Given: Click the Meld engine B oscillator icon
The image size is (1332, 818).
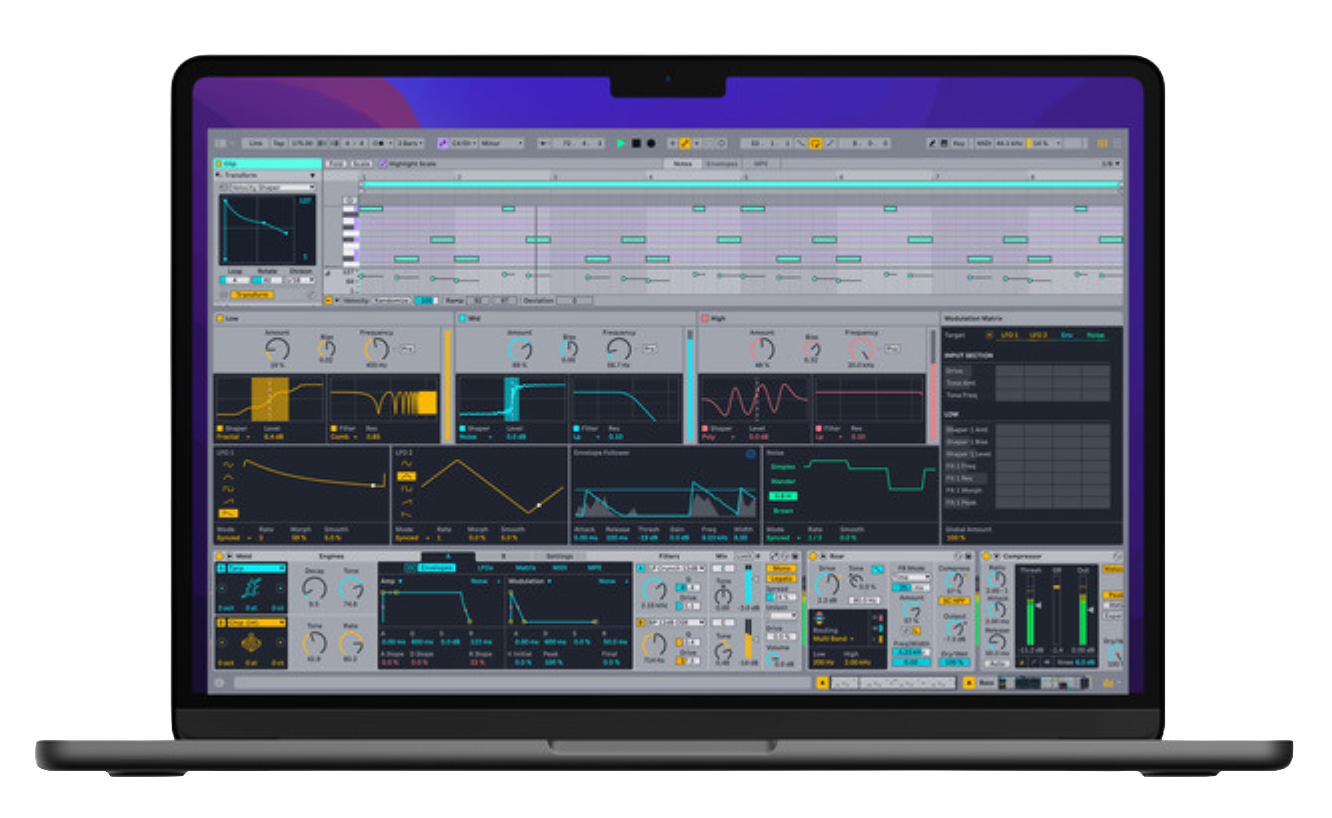Looking at the screenshot, I should [252, 644].
